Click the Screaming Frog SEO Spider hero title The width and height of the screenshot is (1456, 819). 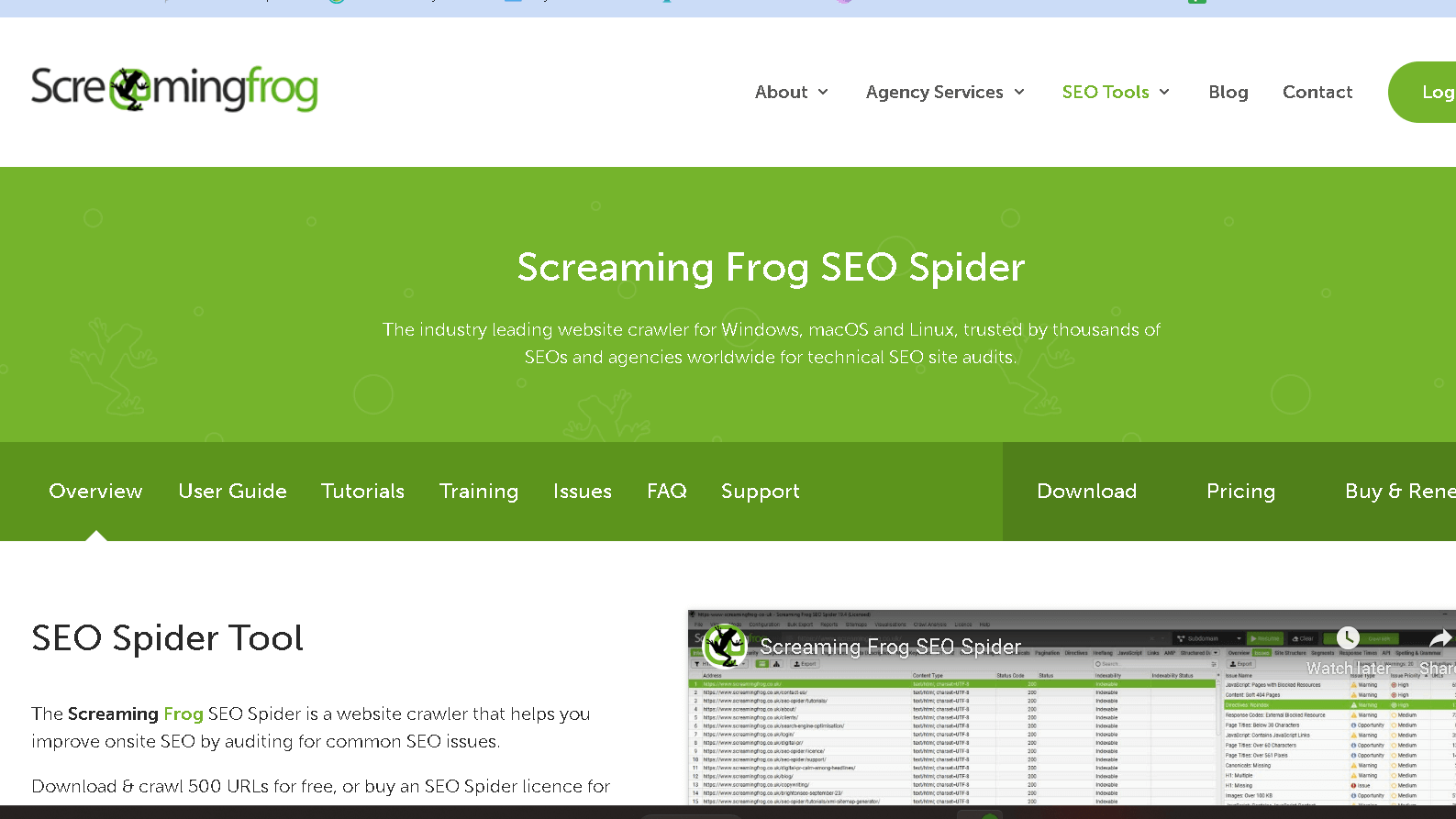coord(771,267)
